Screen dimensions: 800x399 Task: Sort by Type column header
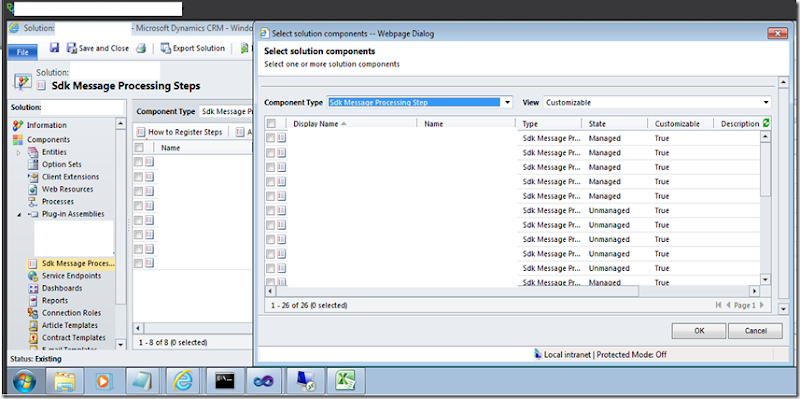(x=530, y=124)
